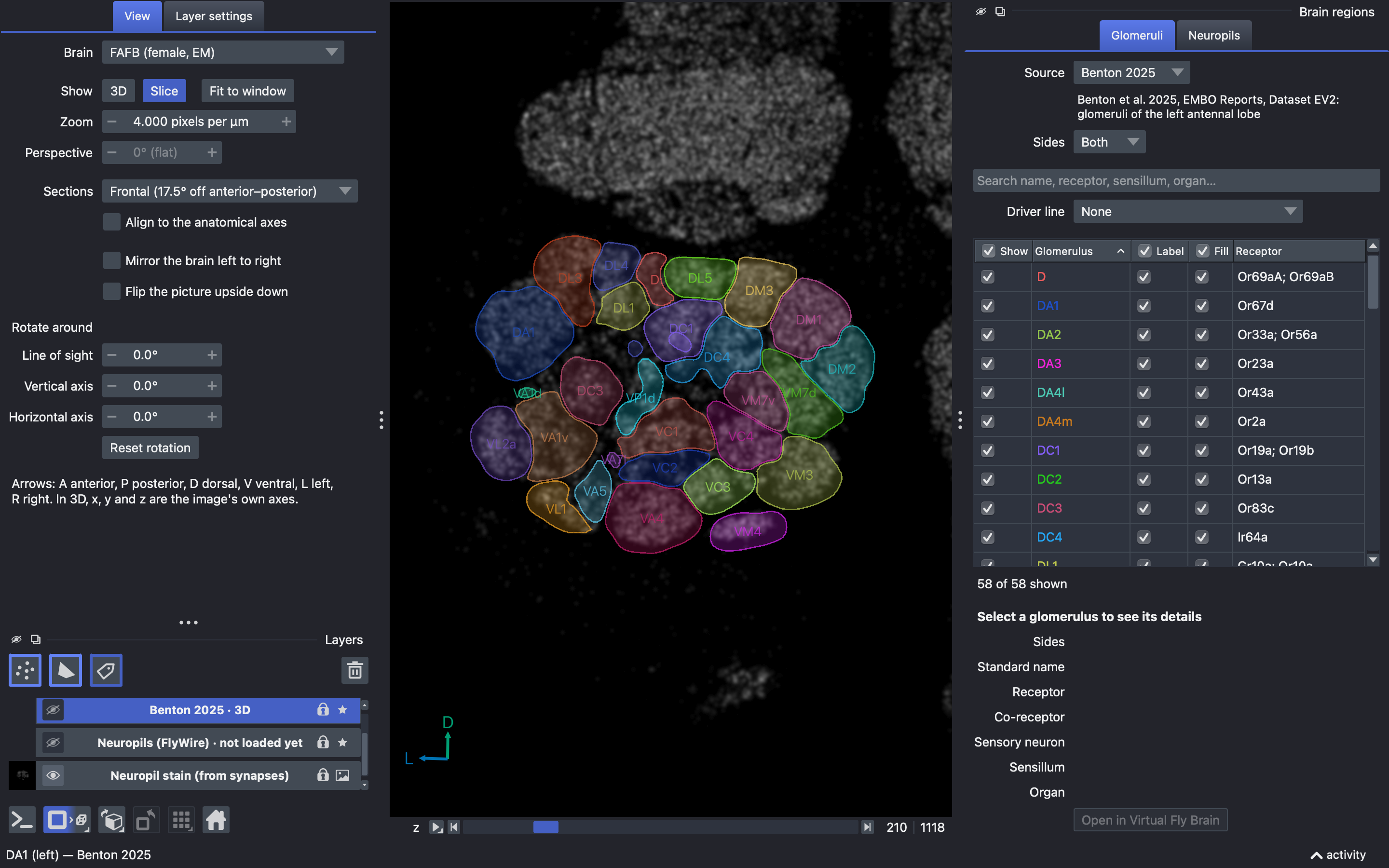Click the transpose dimensions icon
The image size is (1389, 868).
click(x=146, y=820)
